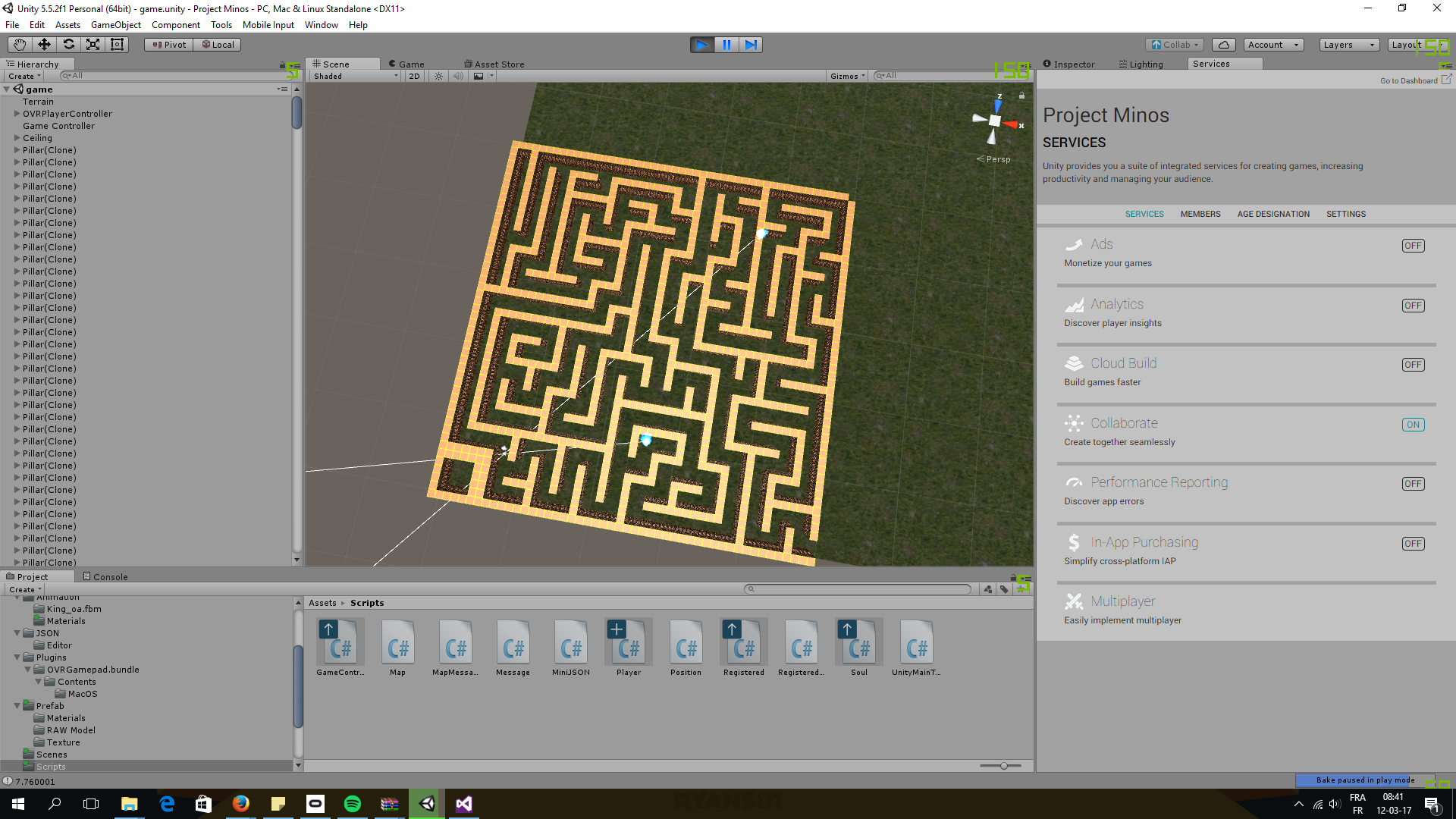Select the Hand tool in toolbar
The width and height of the screenshot is (1456, 819).
point(20,45)
